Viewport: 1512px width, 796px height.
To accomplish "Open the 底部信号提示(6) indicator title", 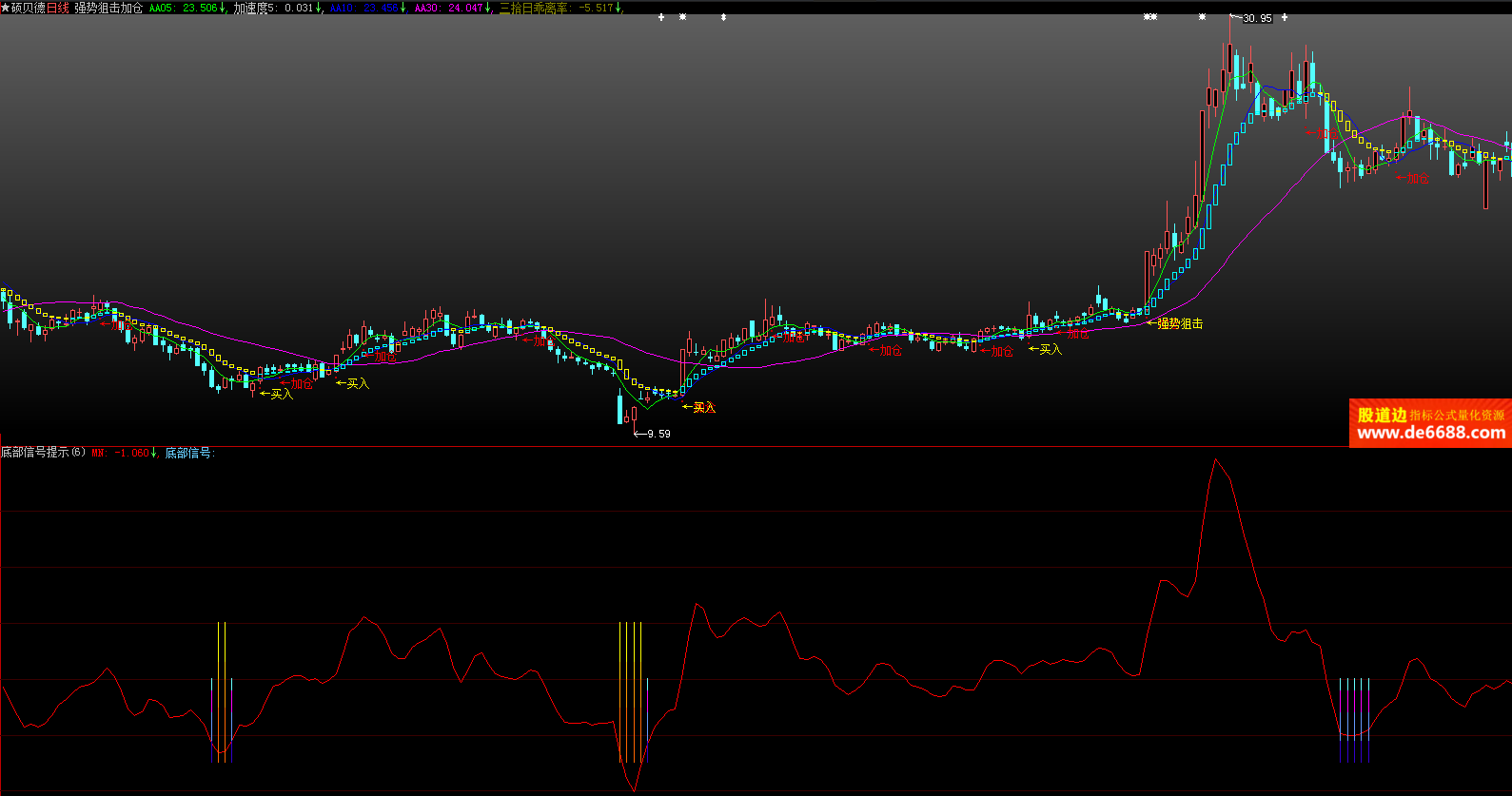I will (x=43, y=453).
